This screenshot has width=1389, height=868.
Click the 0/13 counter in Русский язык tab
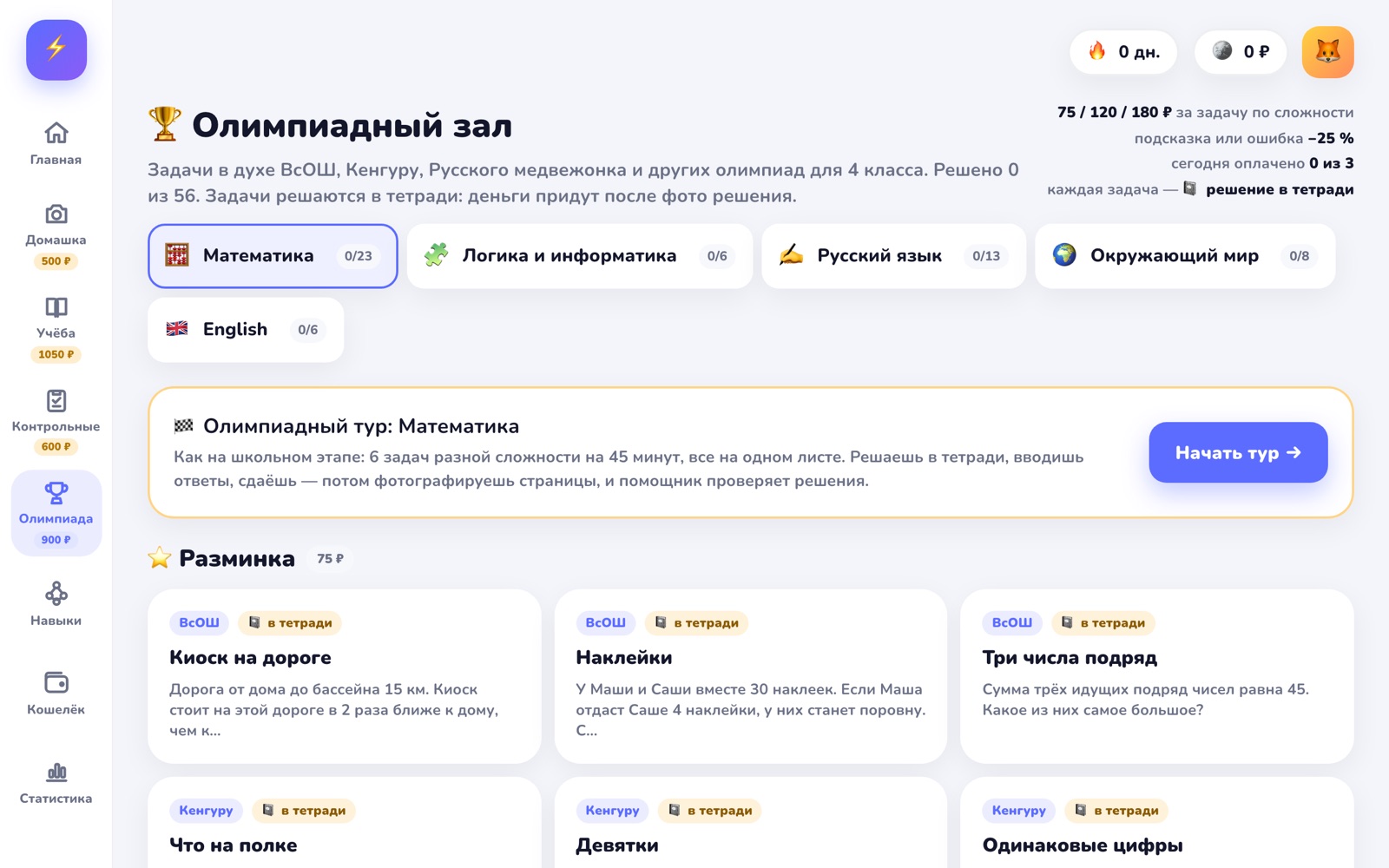pyautogui.click(x=986, y=256)
